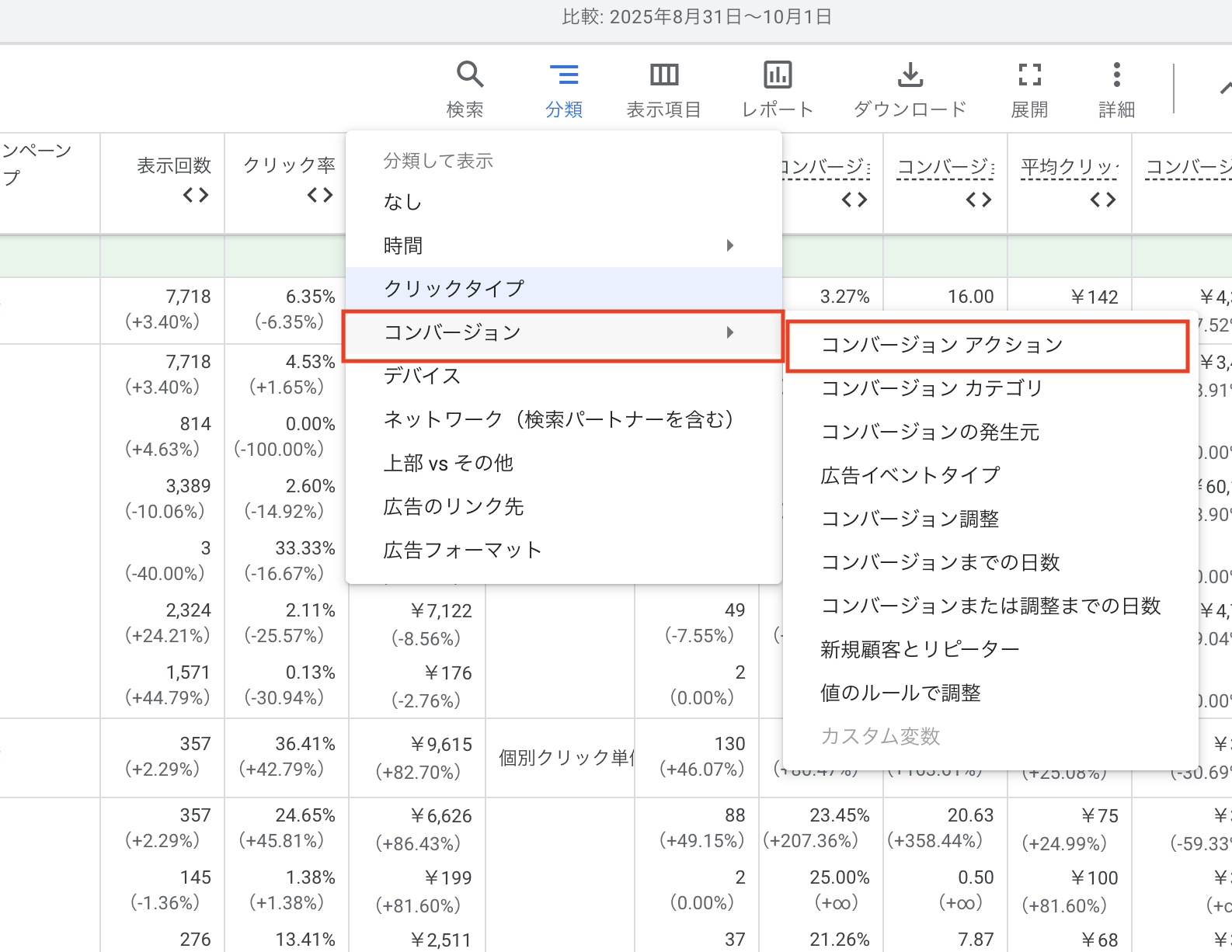Click the 展開 fullscreen icon

click(1029, 75)
